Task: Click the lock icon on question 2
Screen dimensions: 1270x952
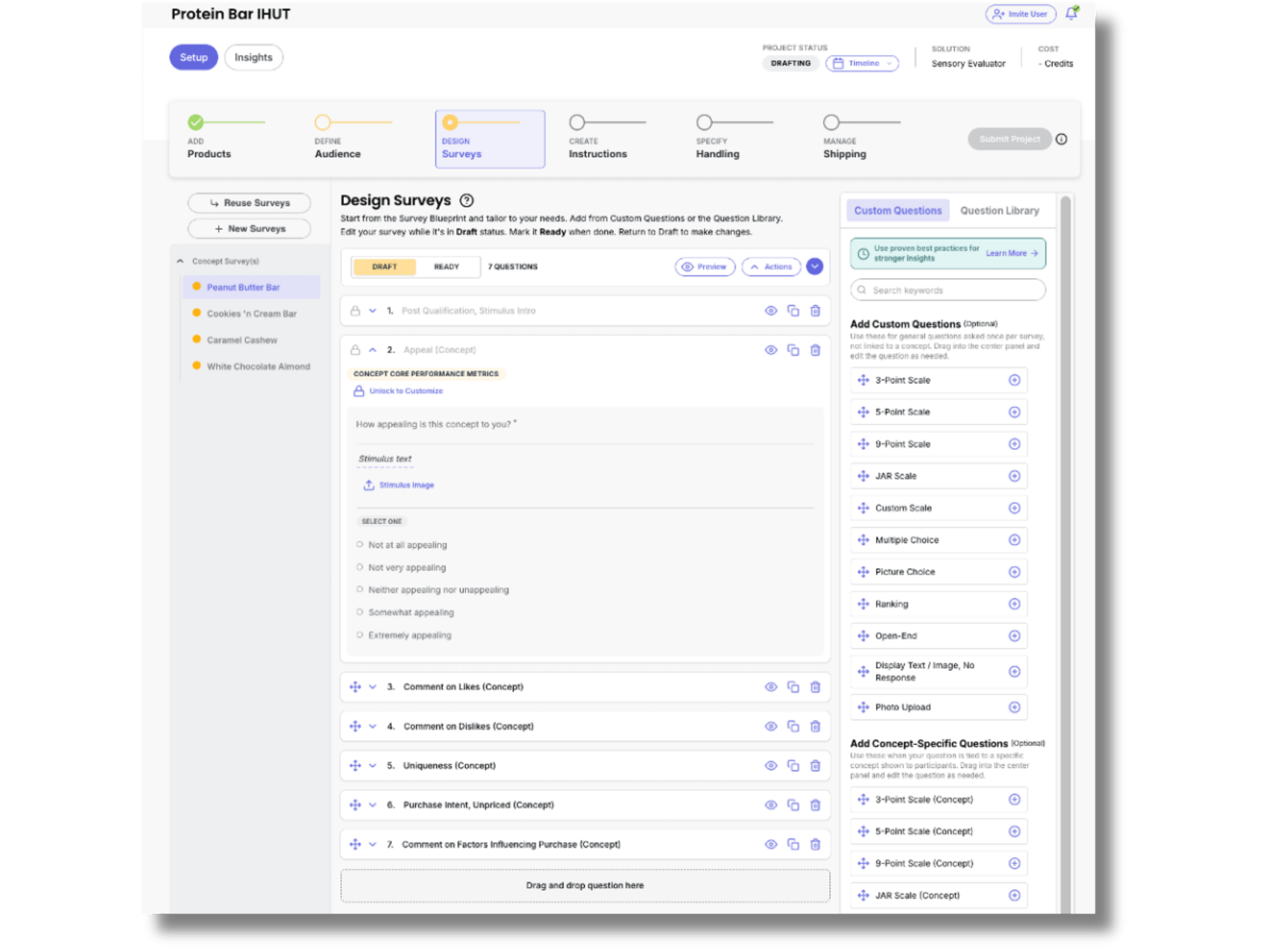Action: click(356, 350)
